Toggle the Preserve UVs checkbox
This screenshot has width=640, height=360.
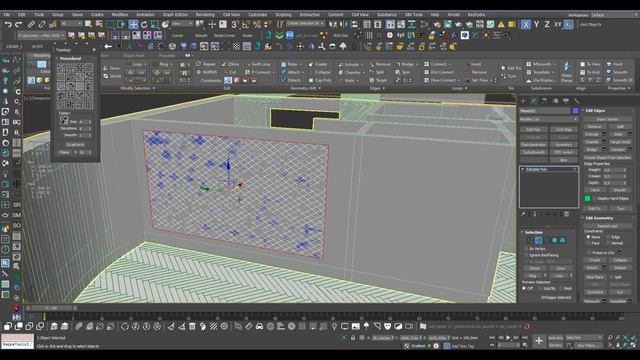pos(589,253)
